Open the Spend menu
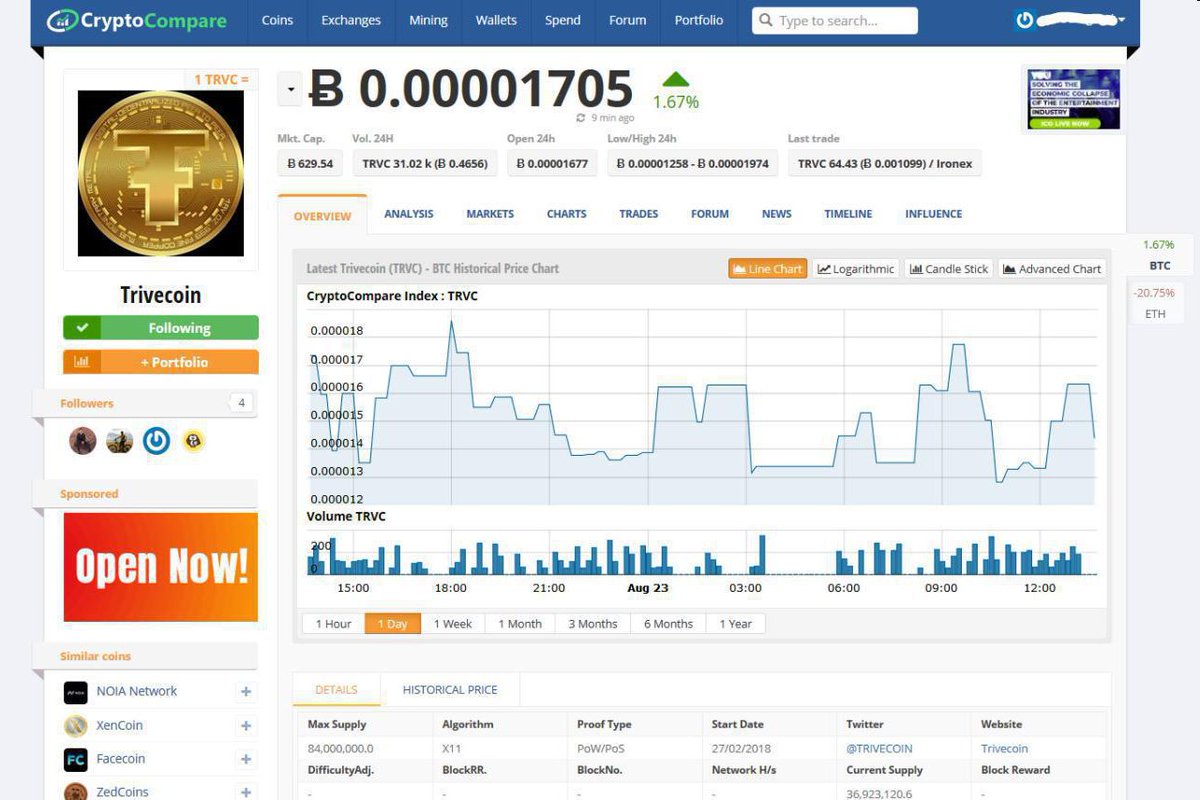The height and width of the screenshot is (800, 1200). pos(563,20)
